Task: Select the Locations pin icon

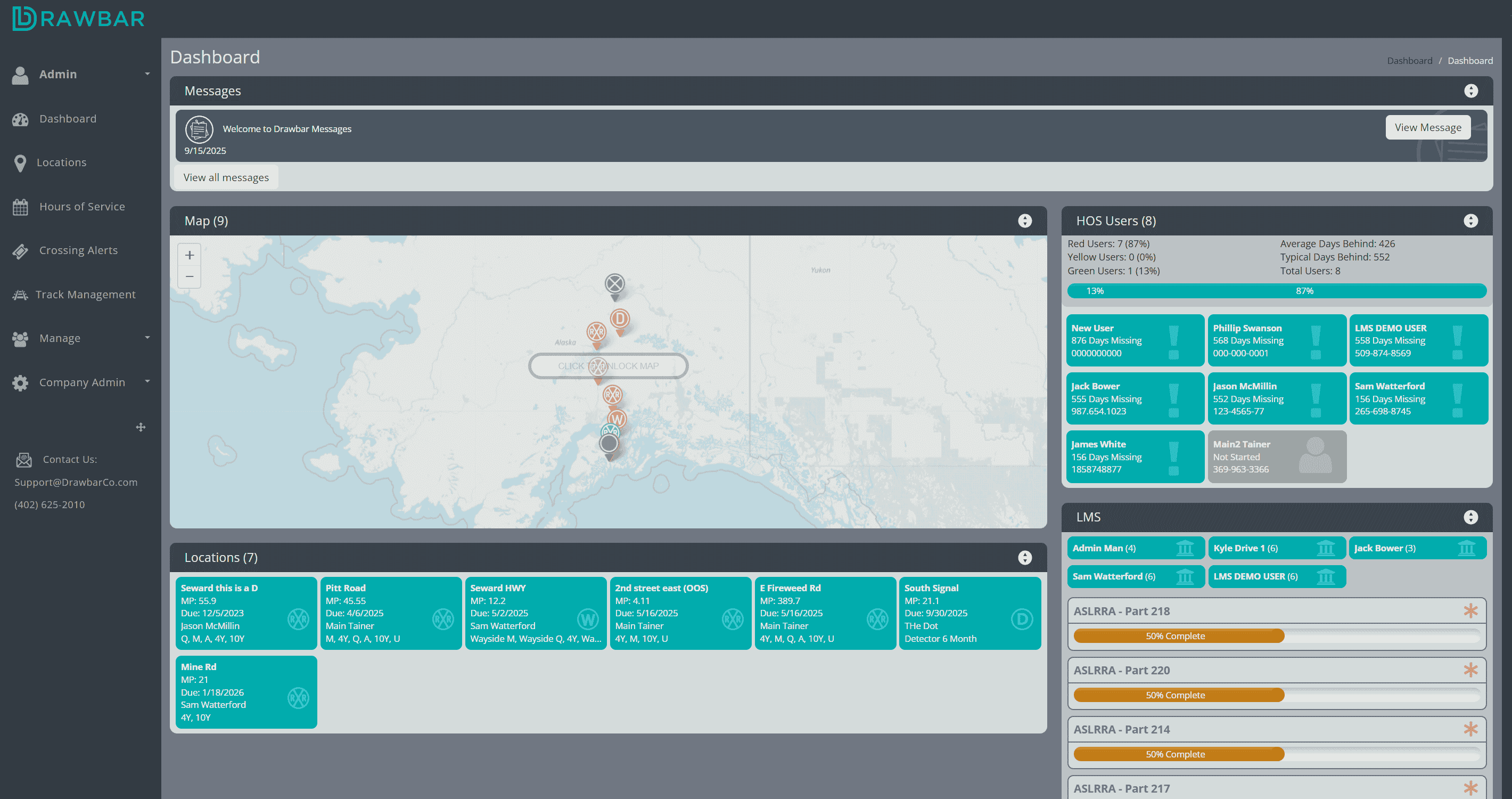Action: (20, 162)
